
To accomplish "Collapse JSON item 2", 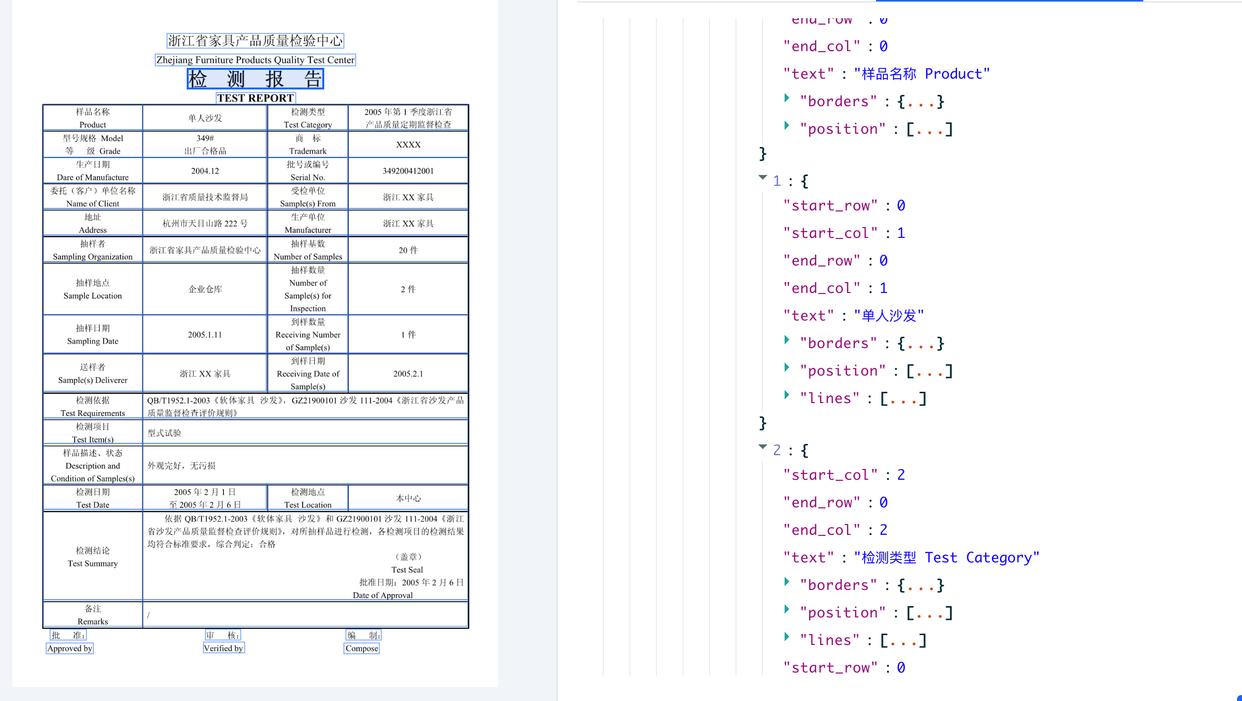I will tap(763, 448).
